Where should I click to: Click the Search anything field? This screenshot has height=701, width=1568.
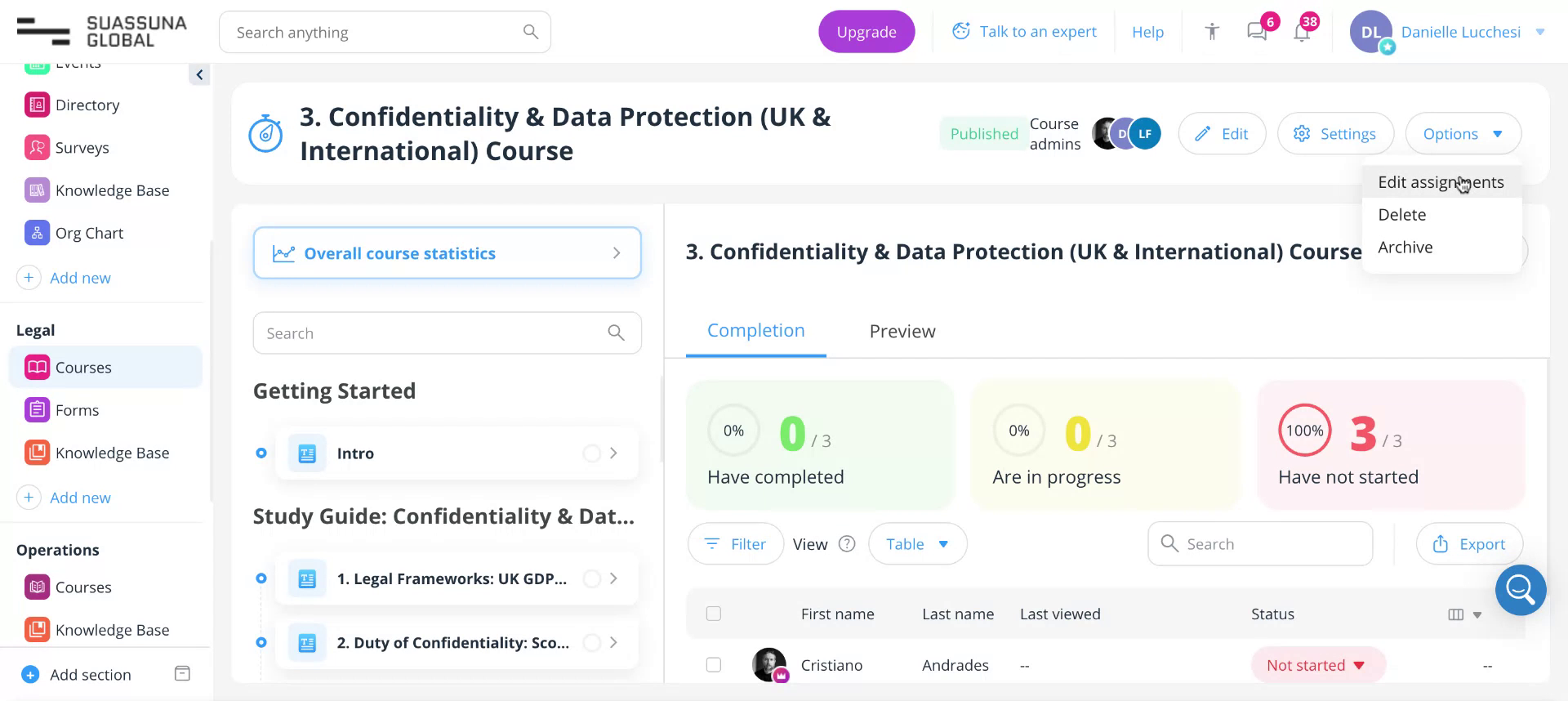376,33
